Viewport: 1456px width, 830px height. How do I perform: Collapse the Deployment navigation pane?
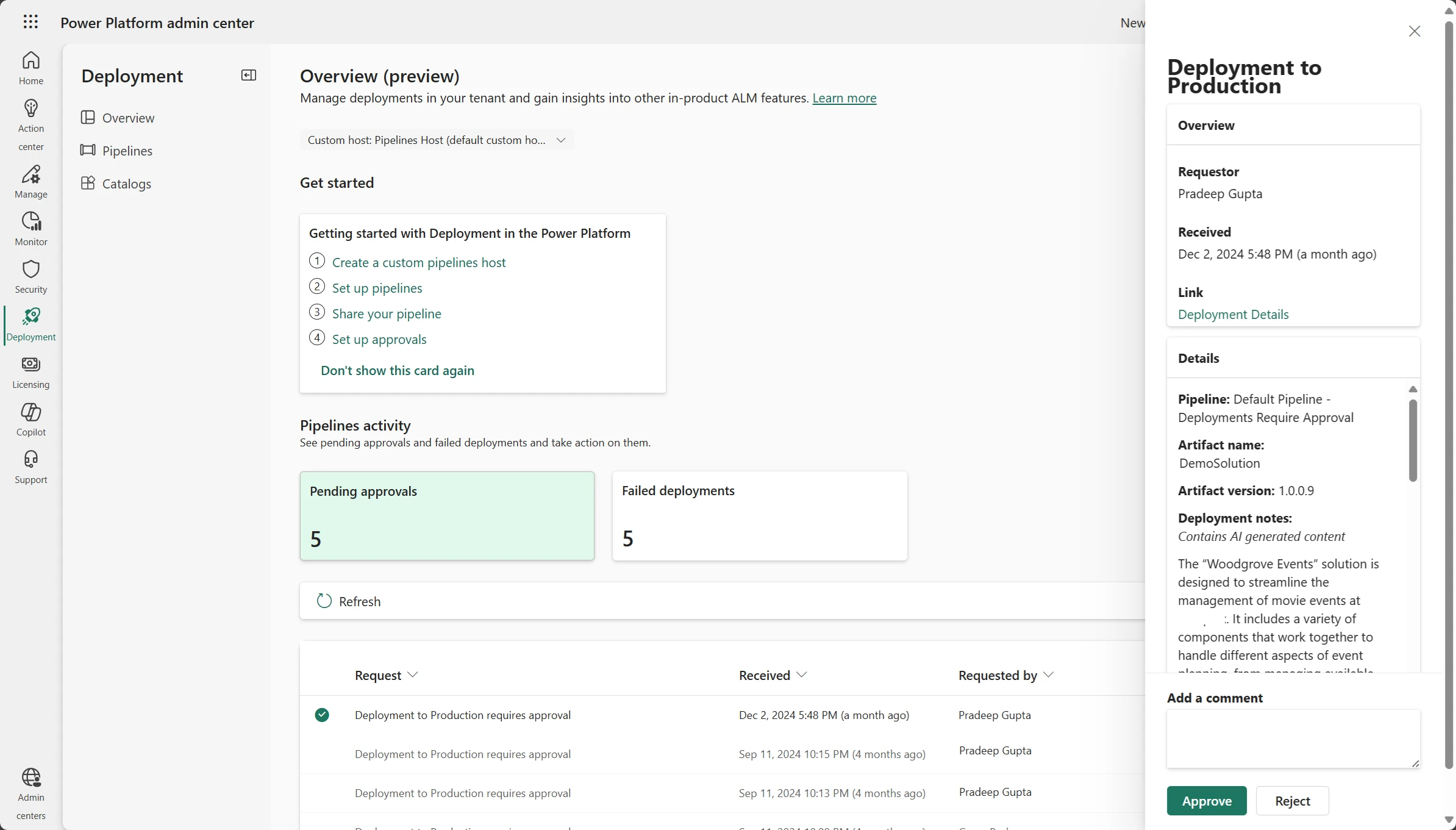[x=249, y=75]
